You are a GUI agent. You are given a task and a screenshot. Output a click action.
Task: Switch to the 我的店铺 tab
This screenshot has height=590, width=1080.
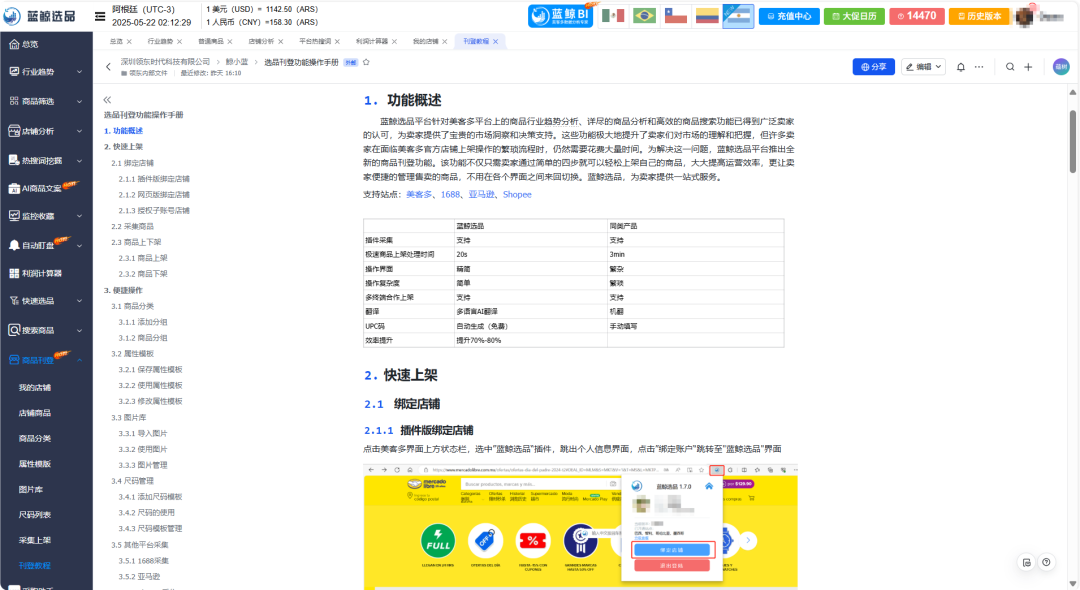[426, 41]
